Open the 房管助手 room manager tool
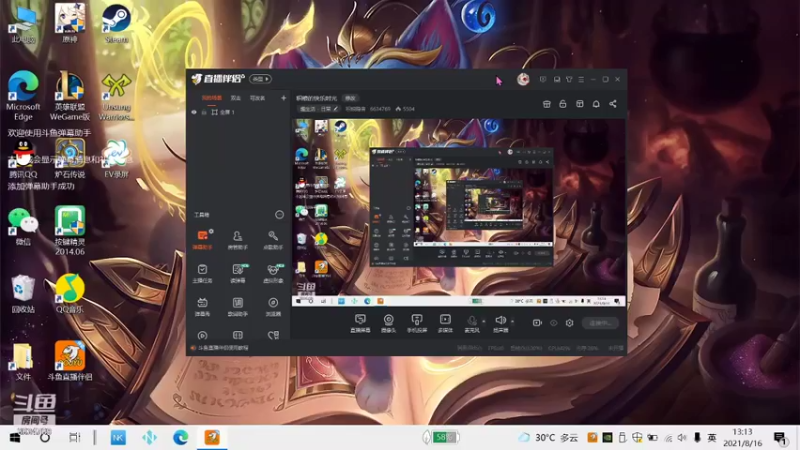The height and width of the screenshot is (450, 800). coord(237,240)
